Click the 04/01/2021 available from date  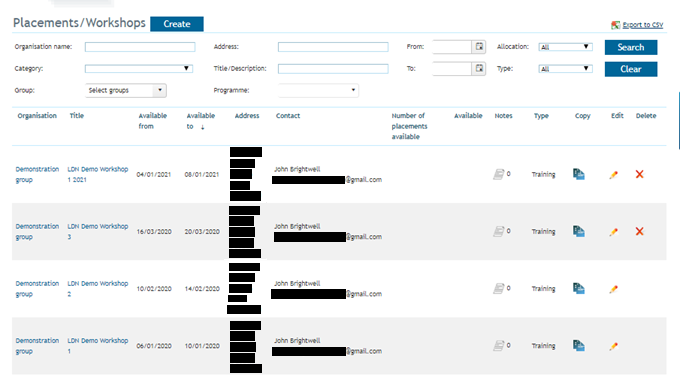point(154,175)
